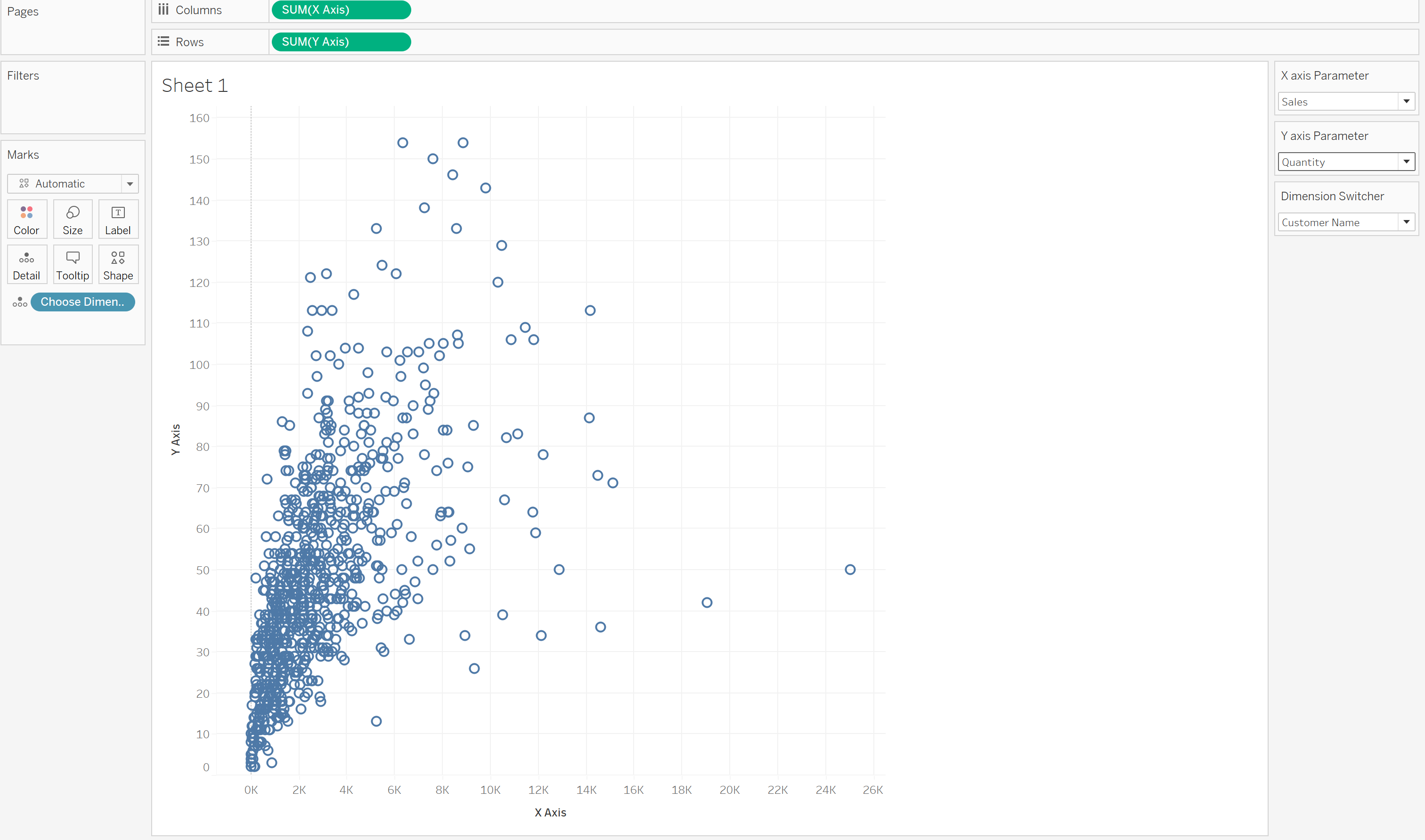The height and width of the screenshot is (840, 1425).
Task: Open the Automatic mark type dropdown
Action: coord(130,184)
